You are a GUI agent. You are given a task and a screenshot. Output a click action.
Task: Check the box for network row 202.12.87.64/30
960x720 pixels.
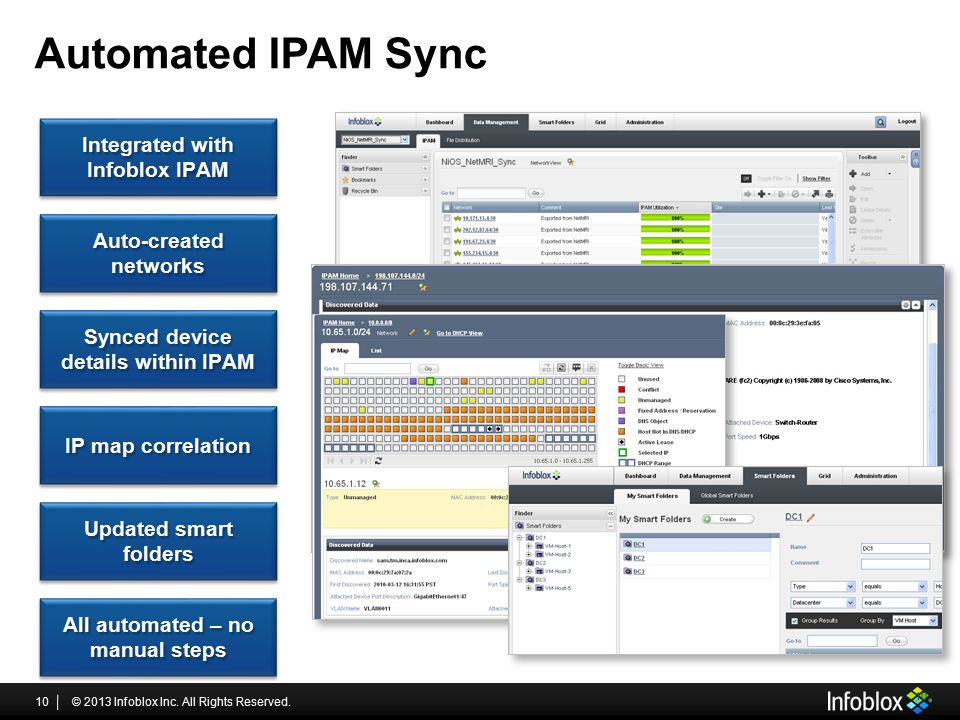click(x=446, y=230)
